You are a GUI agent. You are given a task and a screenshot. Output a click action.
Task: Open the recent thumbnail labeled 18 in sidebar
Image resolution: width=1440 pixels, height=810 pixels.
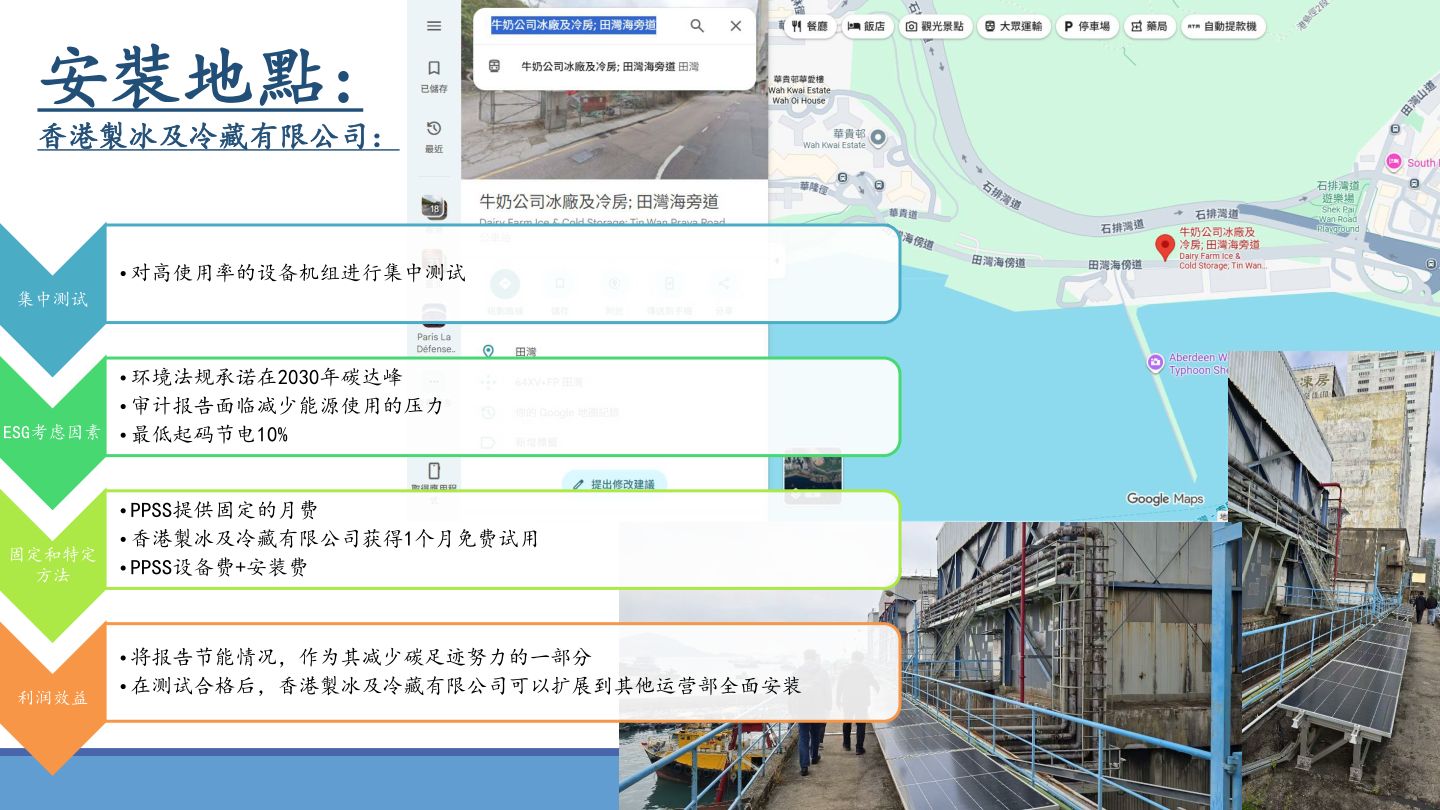tap(434, 208)
